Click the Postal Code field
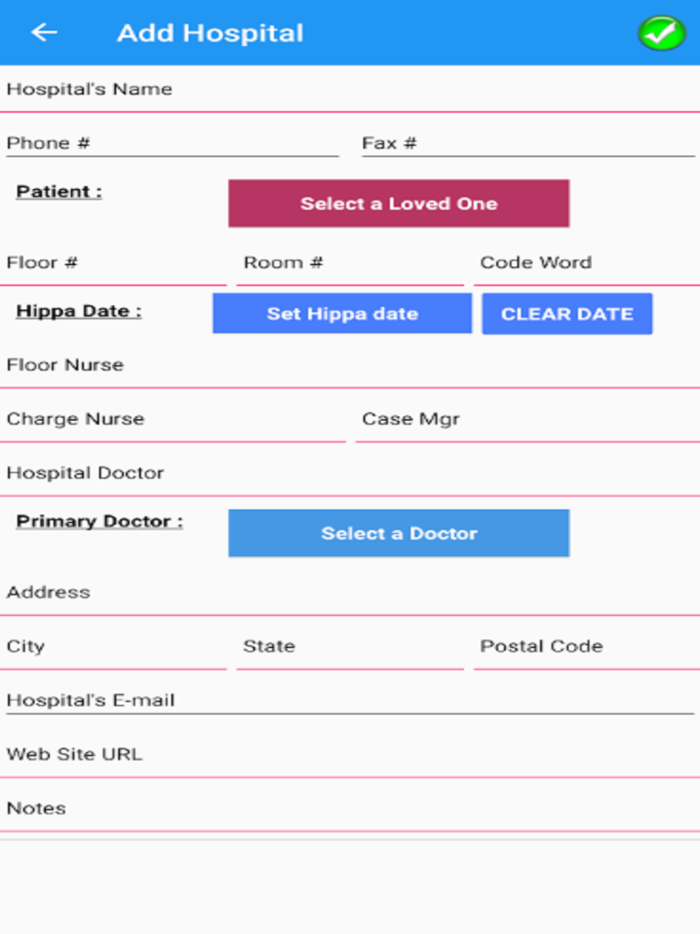700x934 pixels. (x=586, y=647)
